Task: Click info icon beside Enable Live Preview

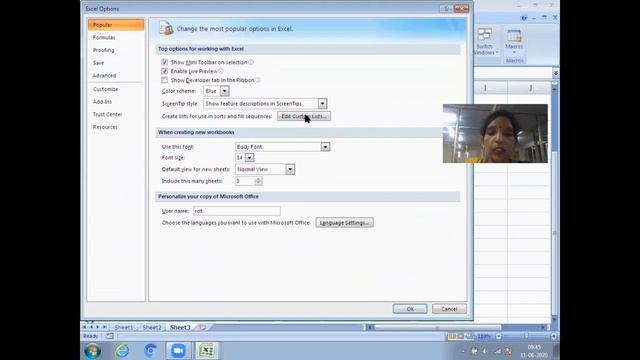Action: coord(221,71)
